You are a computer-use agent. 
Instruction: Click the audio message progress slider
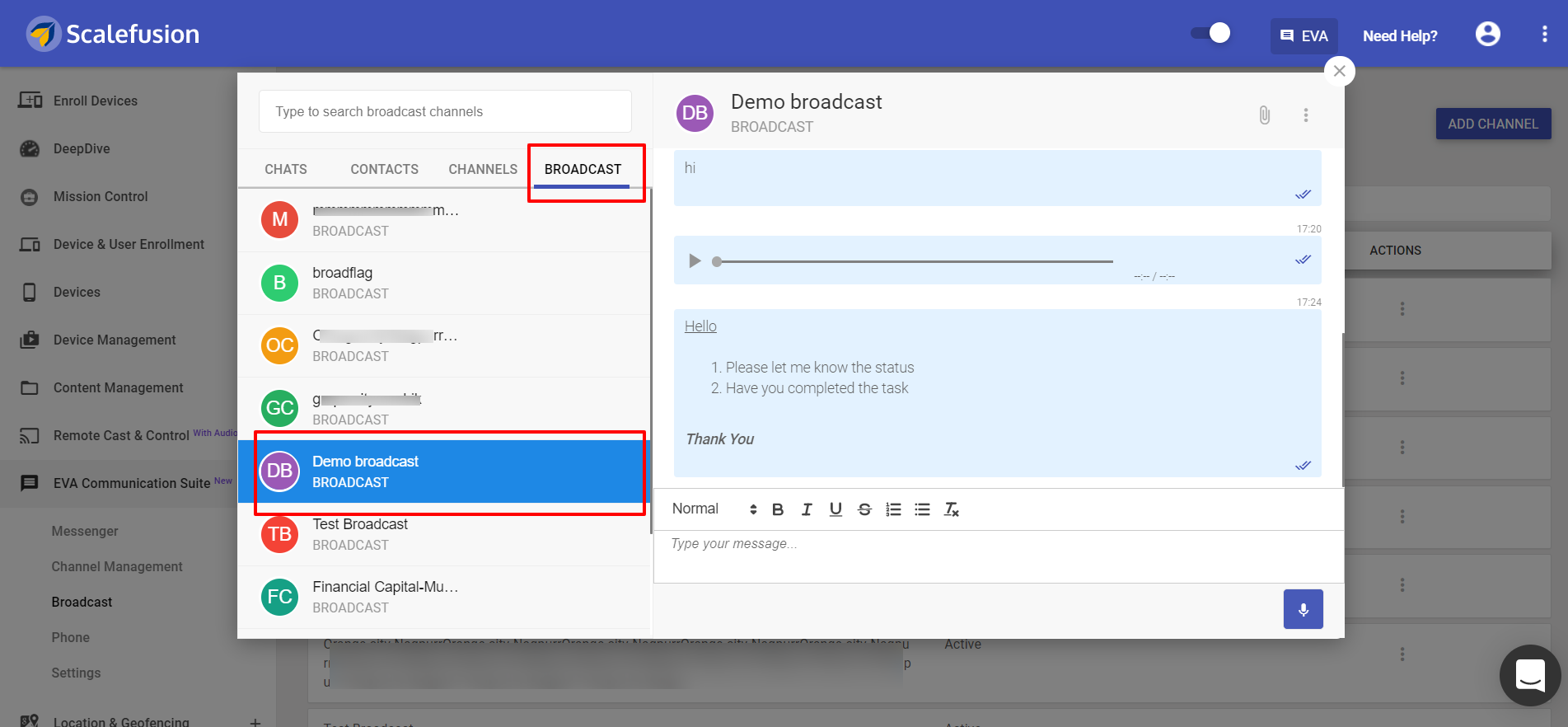click(x=913, y=261)
